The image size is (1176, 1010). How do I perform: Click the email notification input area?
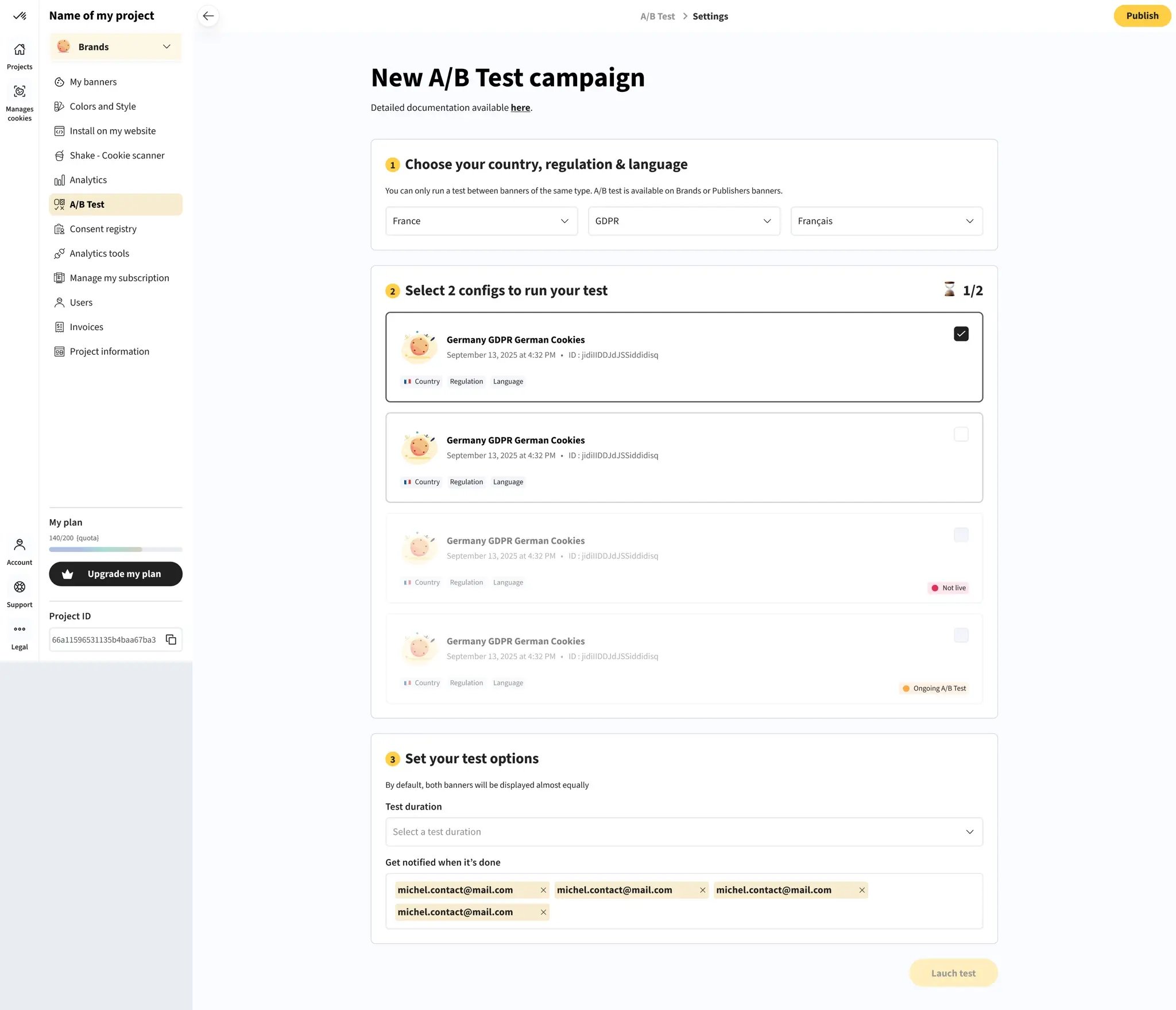pos(684,901)
